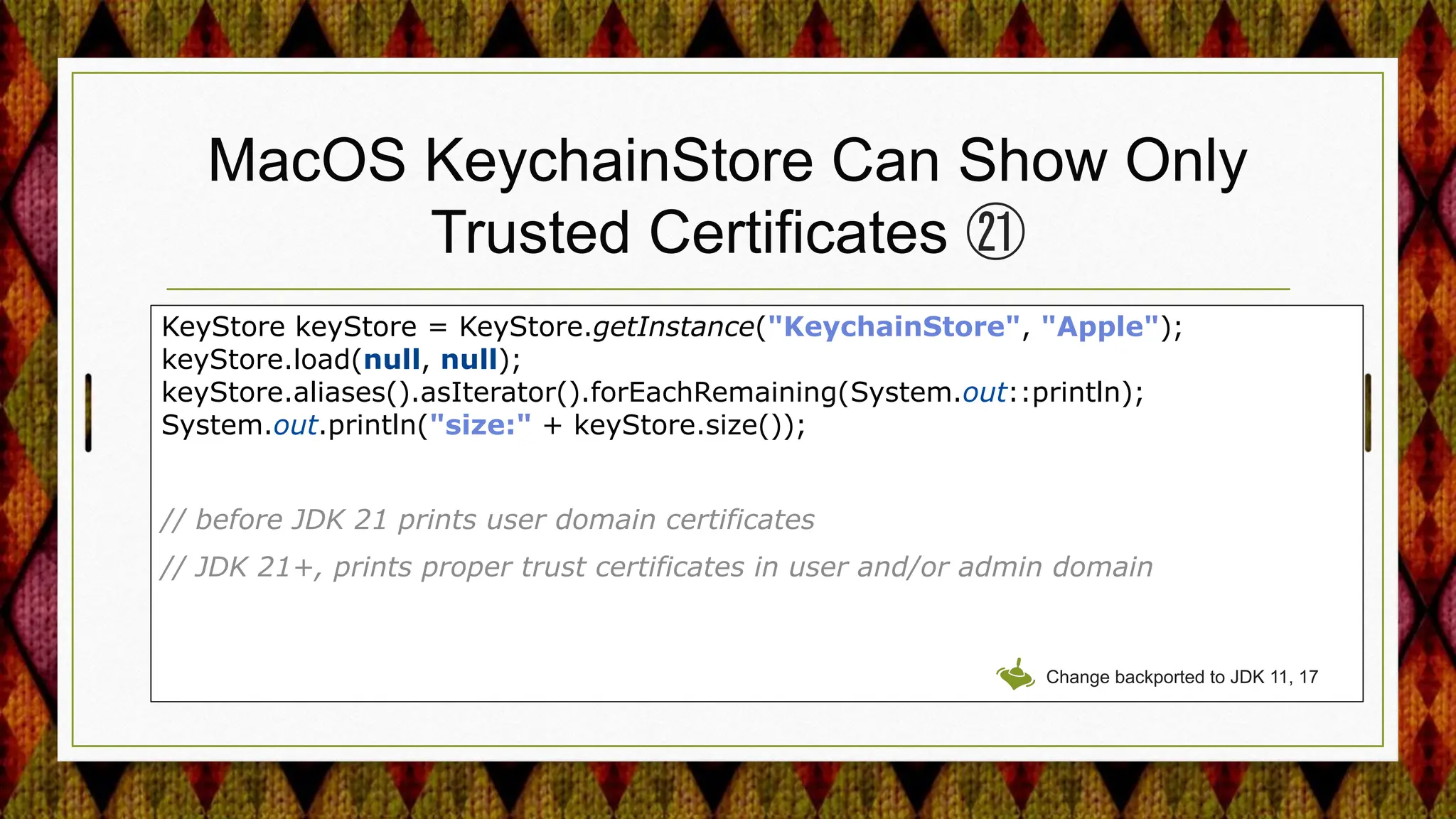
Task: Click the title line 'Trusted Certificates'
Action: tap(689, 232)
